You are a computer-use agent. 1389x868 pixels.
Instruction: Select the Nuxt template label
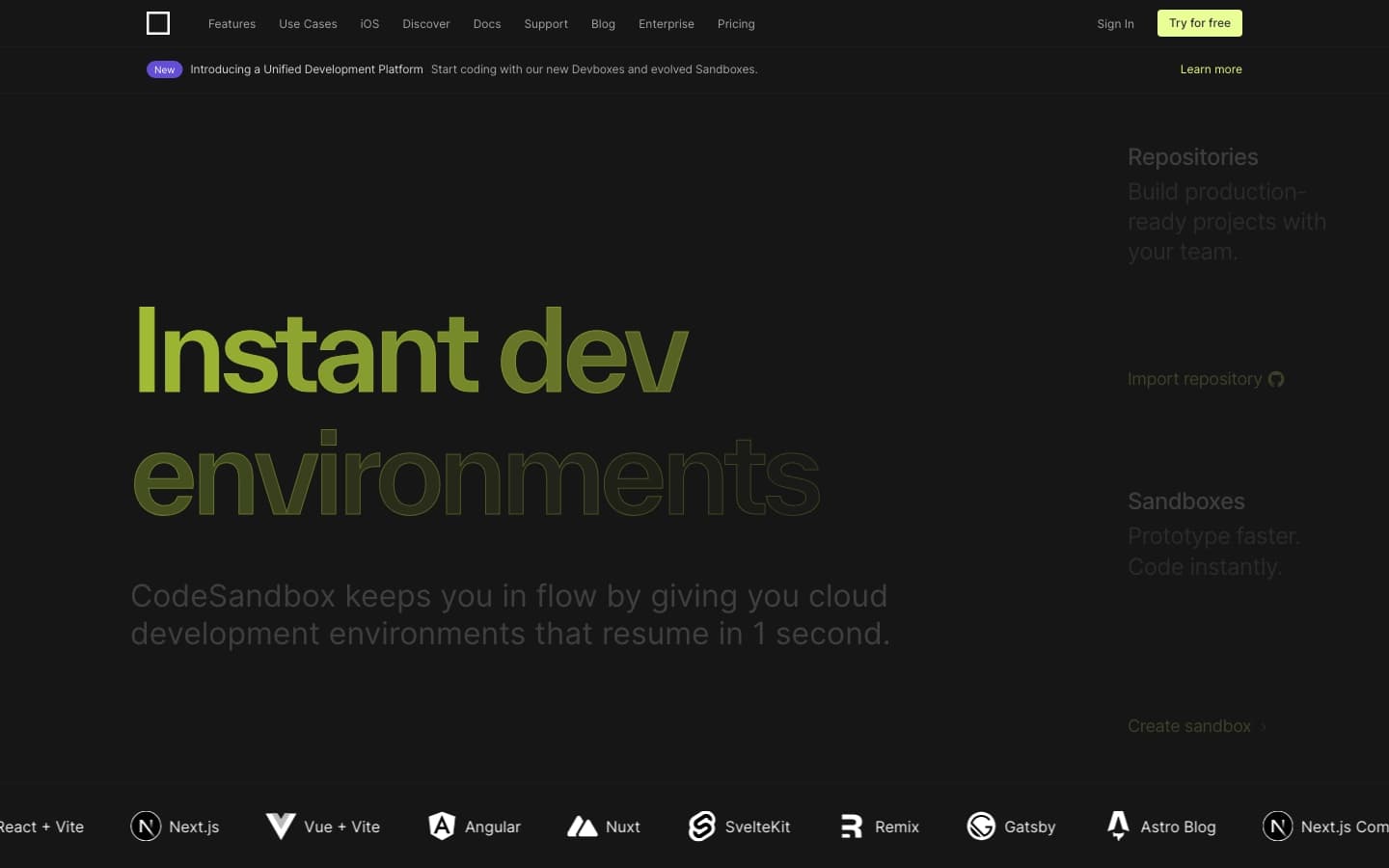pyautogui.click(x=623, y=827)
